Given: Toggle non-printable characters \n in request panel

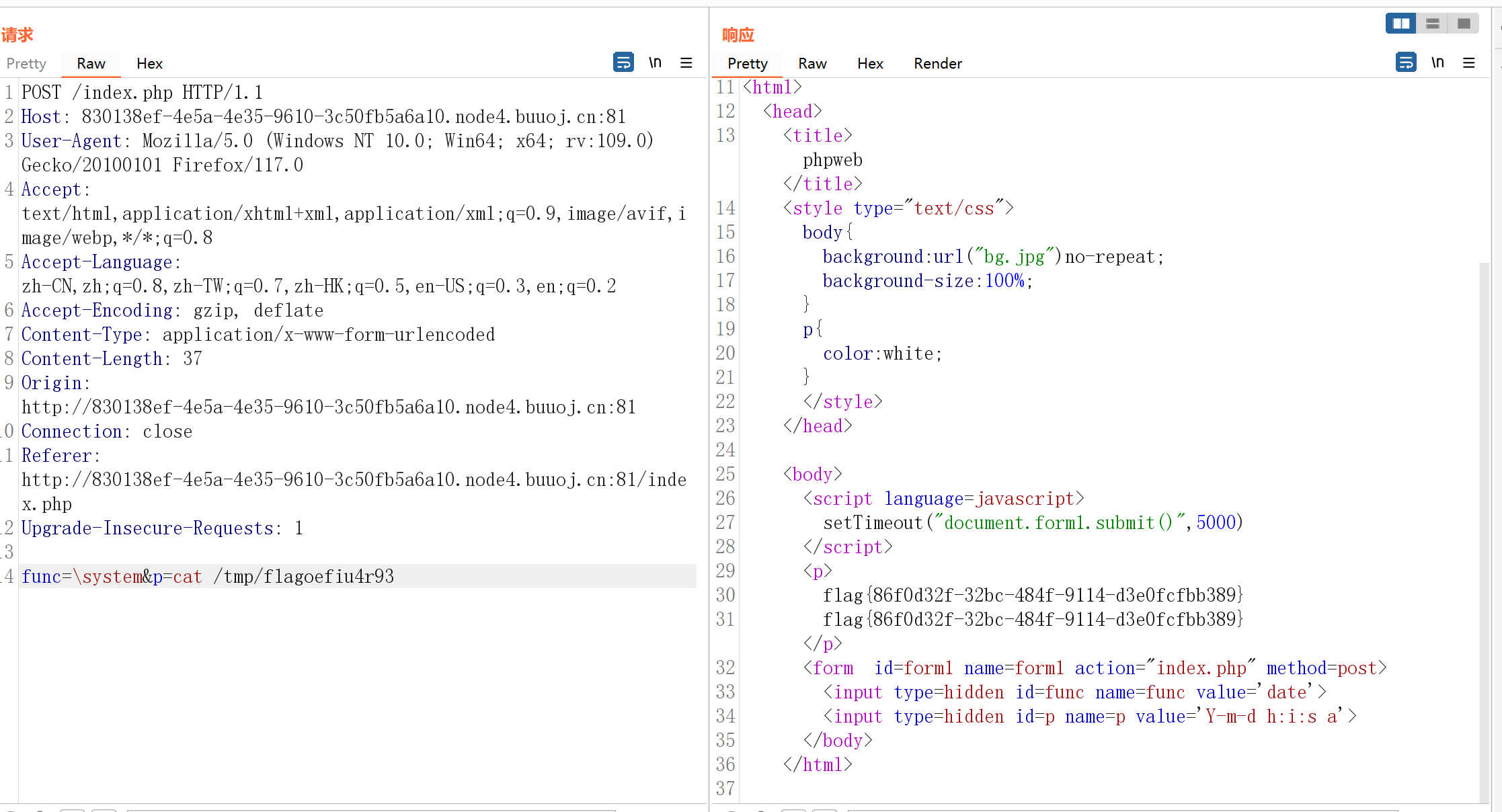Looking at the screenshot, I should (655, 63).
